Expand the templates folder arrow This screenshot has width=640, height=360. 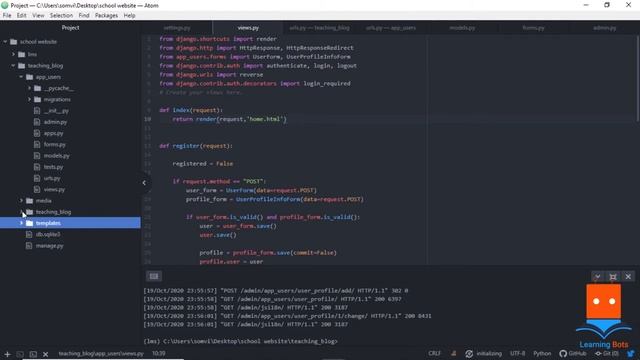[x=21, y=223]
